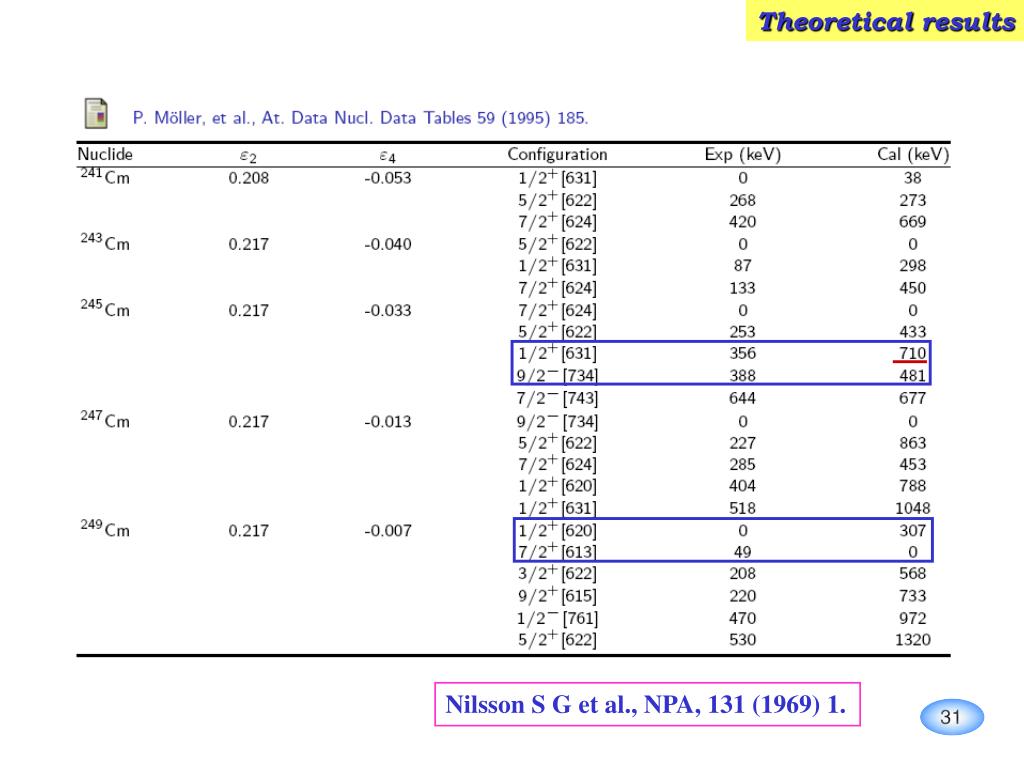Image resolution: width=1024 pixels, height=768 pixels.
Task: Click the slide number 31 badge
Action: point(952,717)
